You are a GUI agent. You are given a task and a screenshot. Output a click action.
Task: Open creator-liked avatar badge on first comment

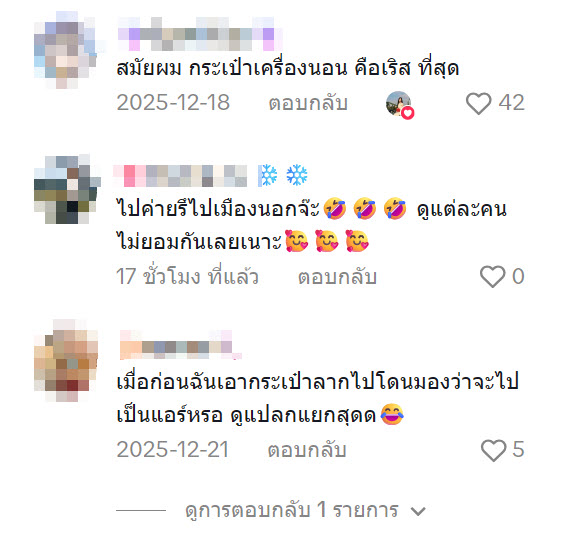point(400,105)
